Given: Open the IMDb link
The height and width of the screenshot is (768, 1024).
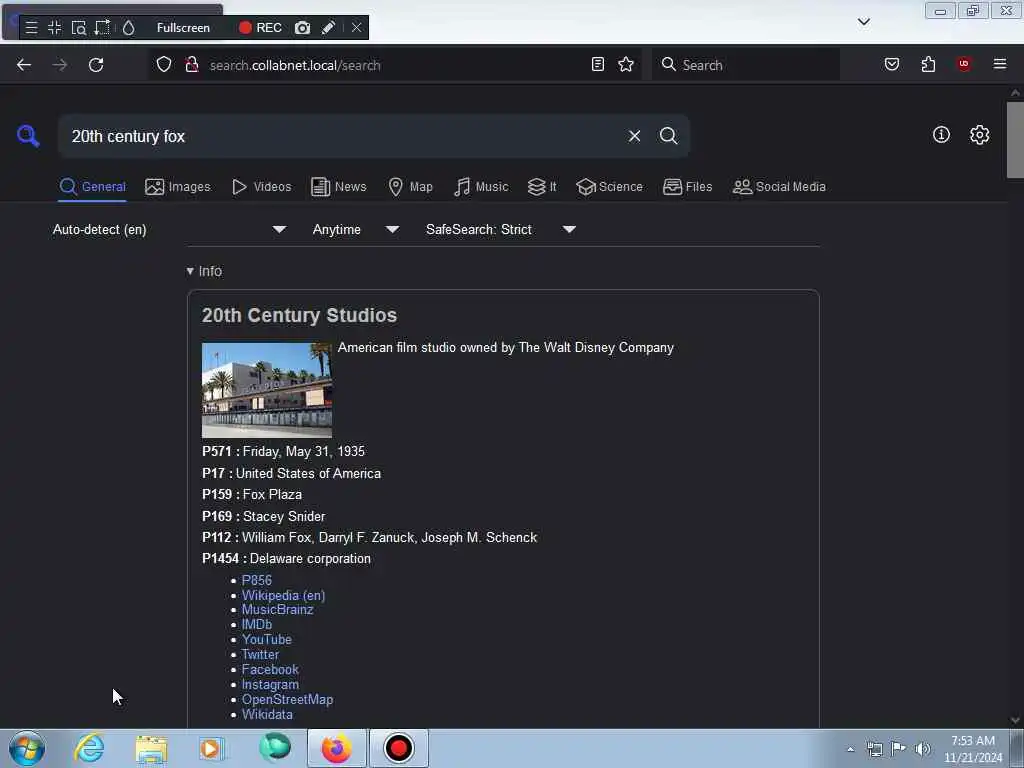Looking at the screenshot, I should point(257,624).
